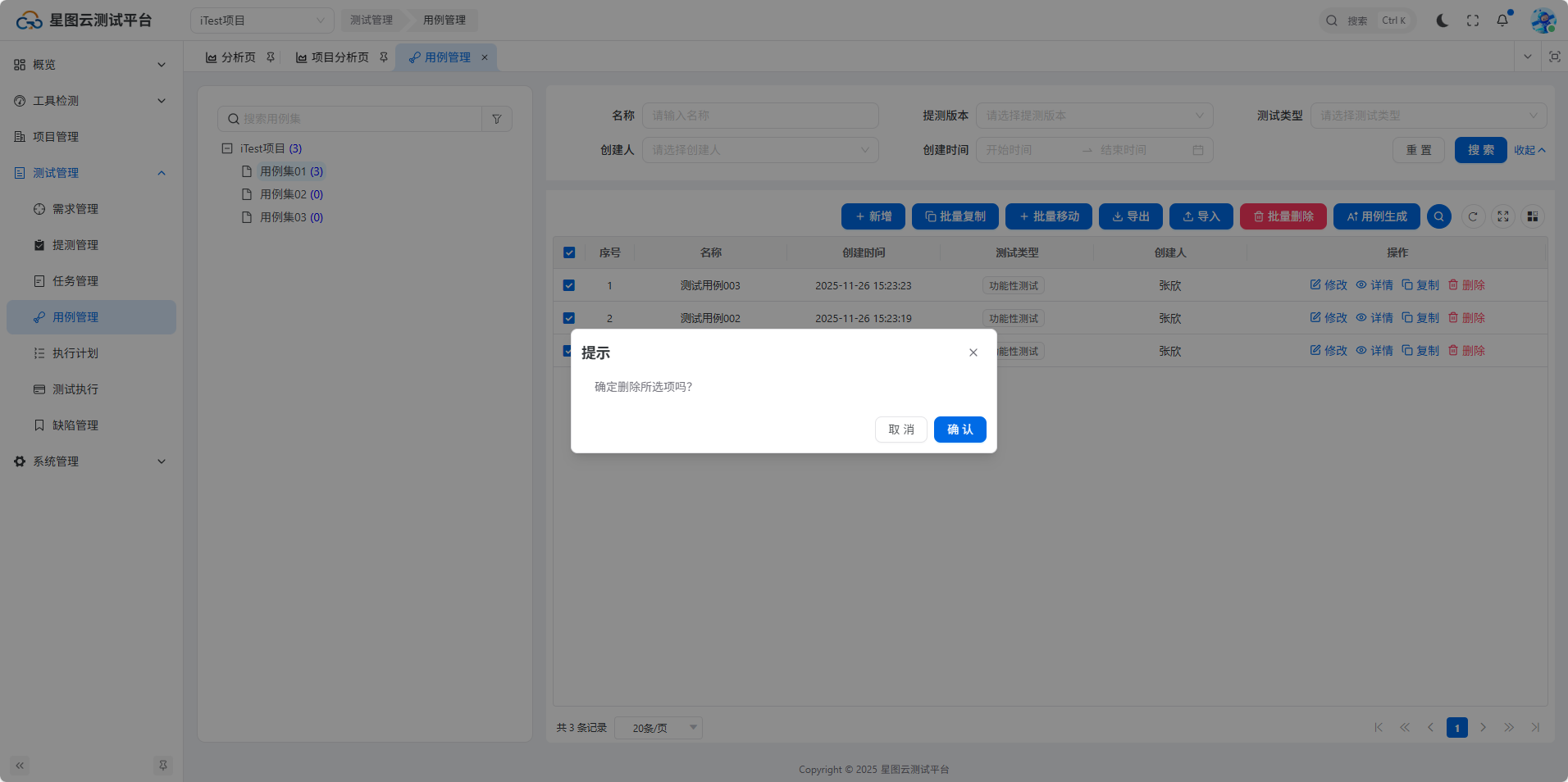
Task: Uncheck row 1 测试用例003 checkbox
Action: (x=569, y=285)
